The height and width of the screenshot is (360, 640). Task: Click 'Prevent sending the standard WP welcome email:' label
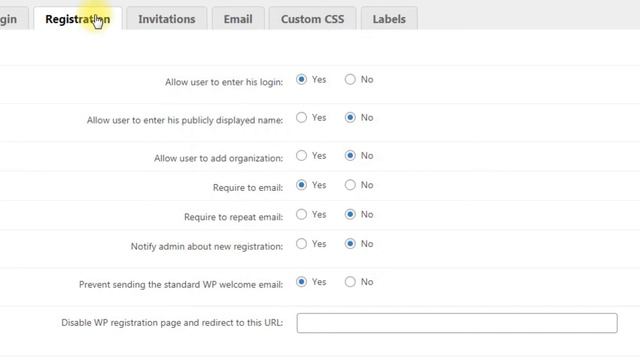pos(181,284)
